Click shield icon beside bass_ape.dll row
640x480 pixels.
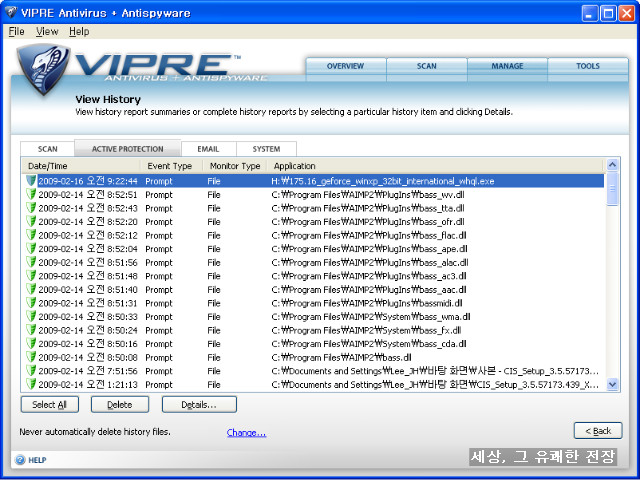(31, 249)
